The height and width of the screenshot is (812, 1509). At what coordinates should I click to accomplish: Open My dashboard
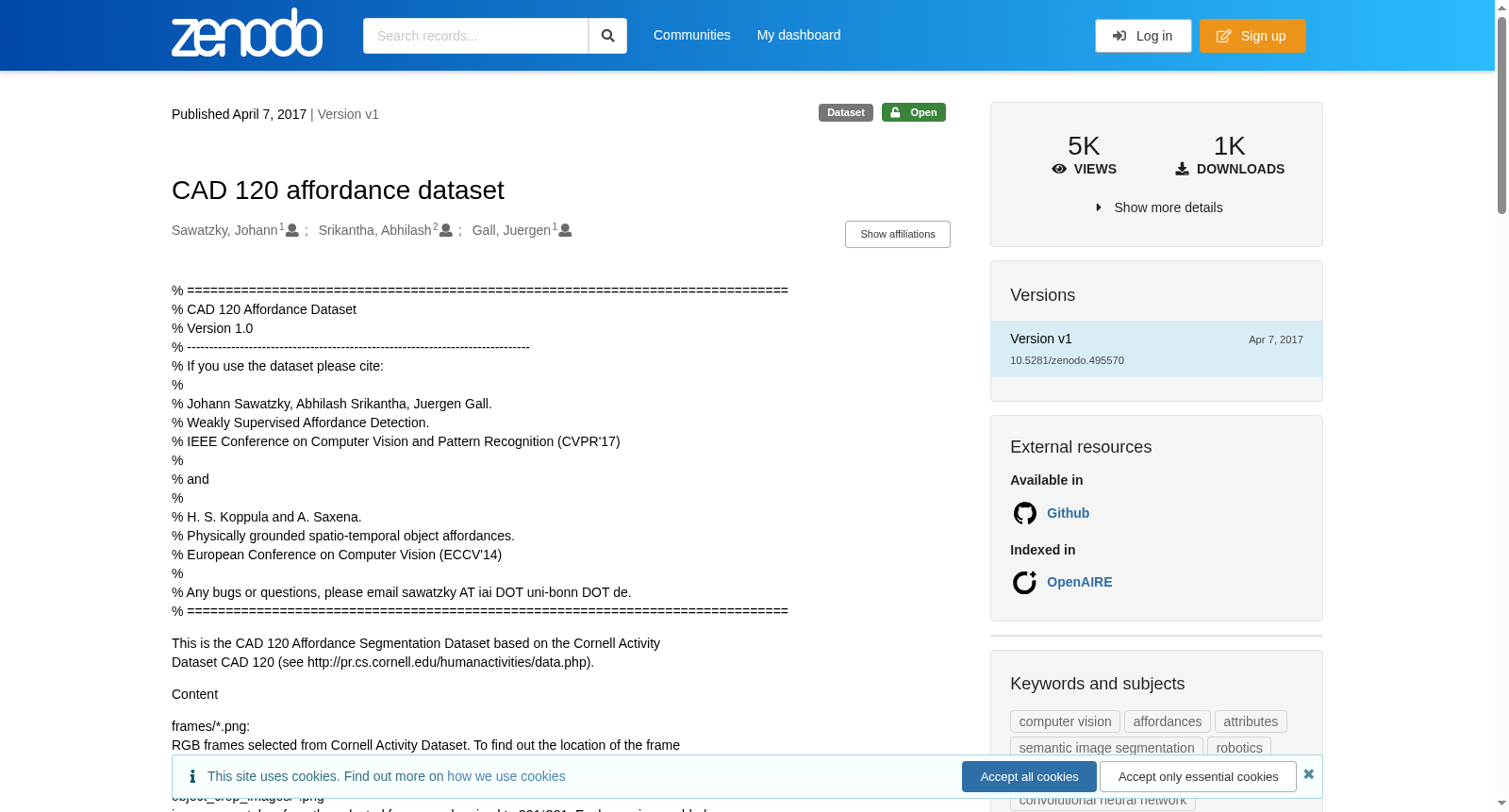pyautogui.click(x=799, y=35)
